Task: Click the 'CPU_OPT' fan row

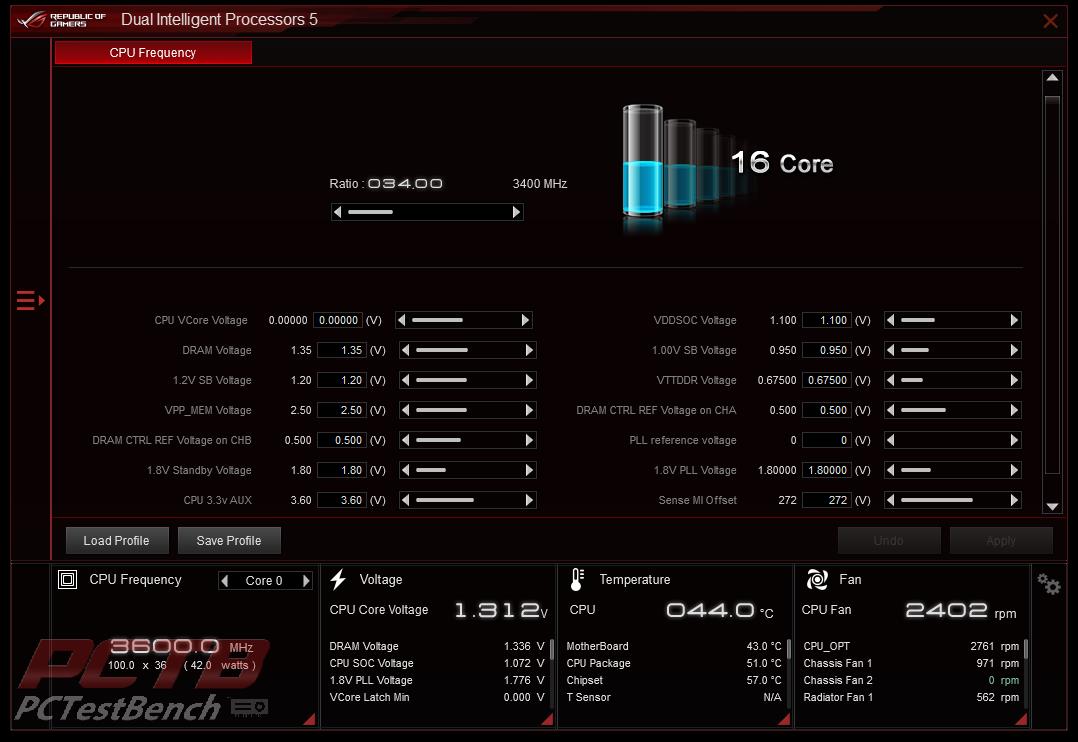Action: (911, 646)
